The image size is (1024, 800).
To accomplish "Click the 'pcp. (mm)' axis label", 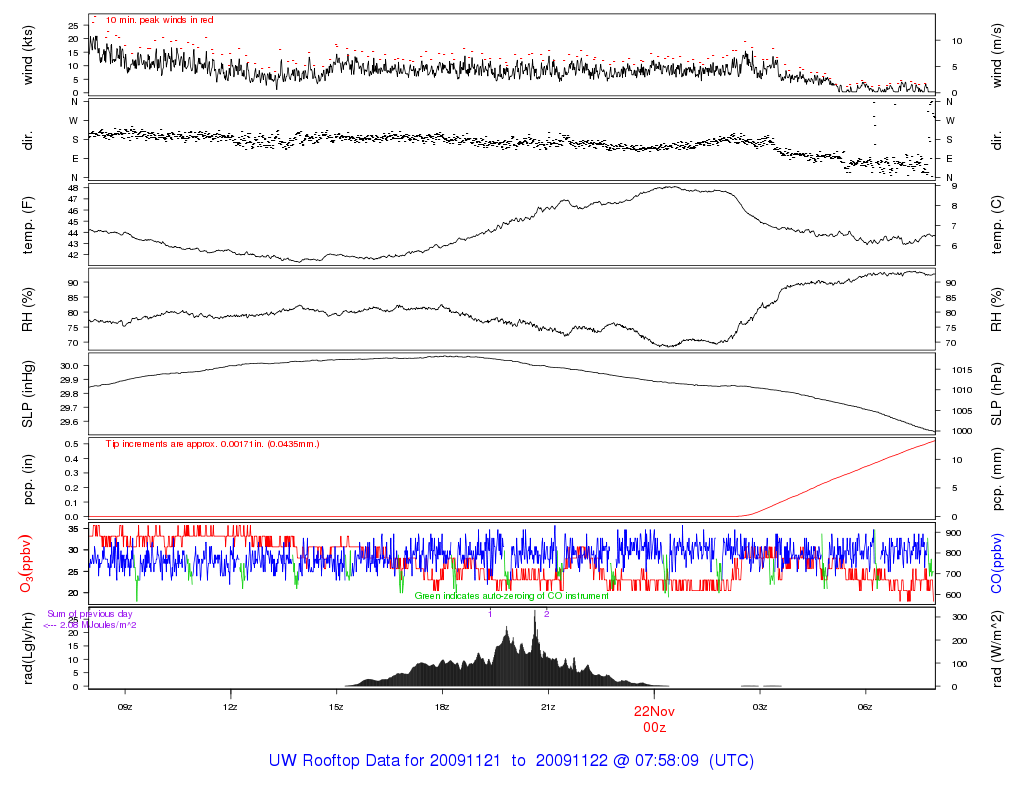I will pyautogui.click(x=996, y=479).
